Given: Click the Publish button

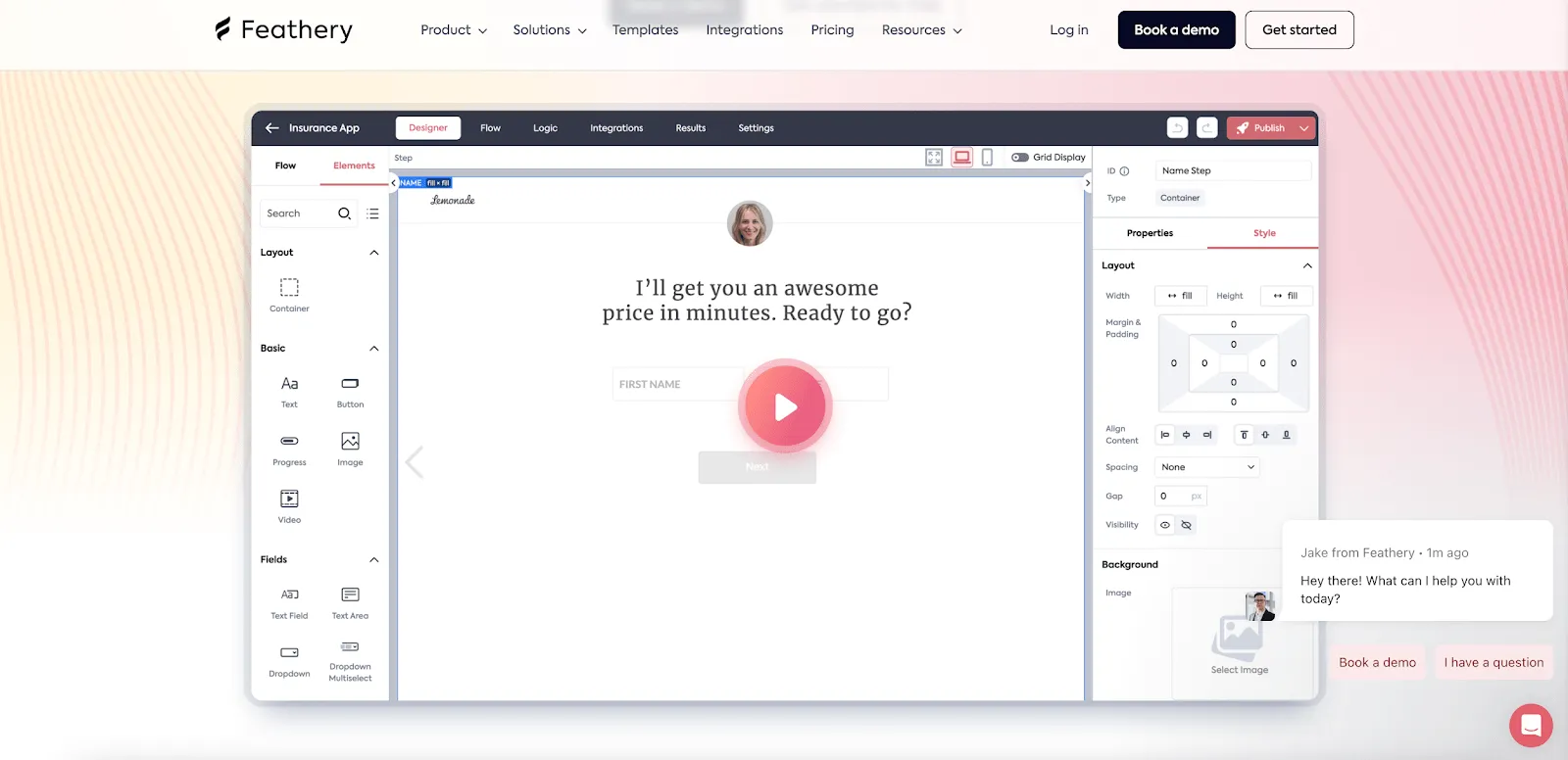Looking at the screenshot, I should click(x=1261, y=128).
